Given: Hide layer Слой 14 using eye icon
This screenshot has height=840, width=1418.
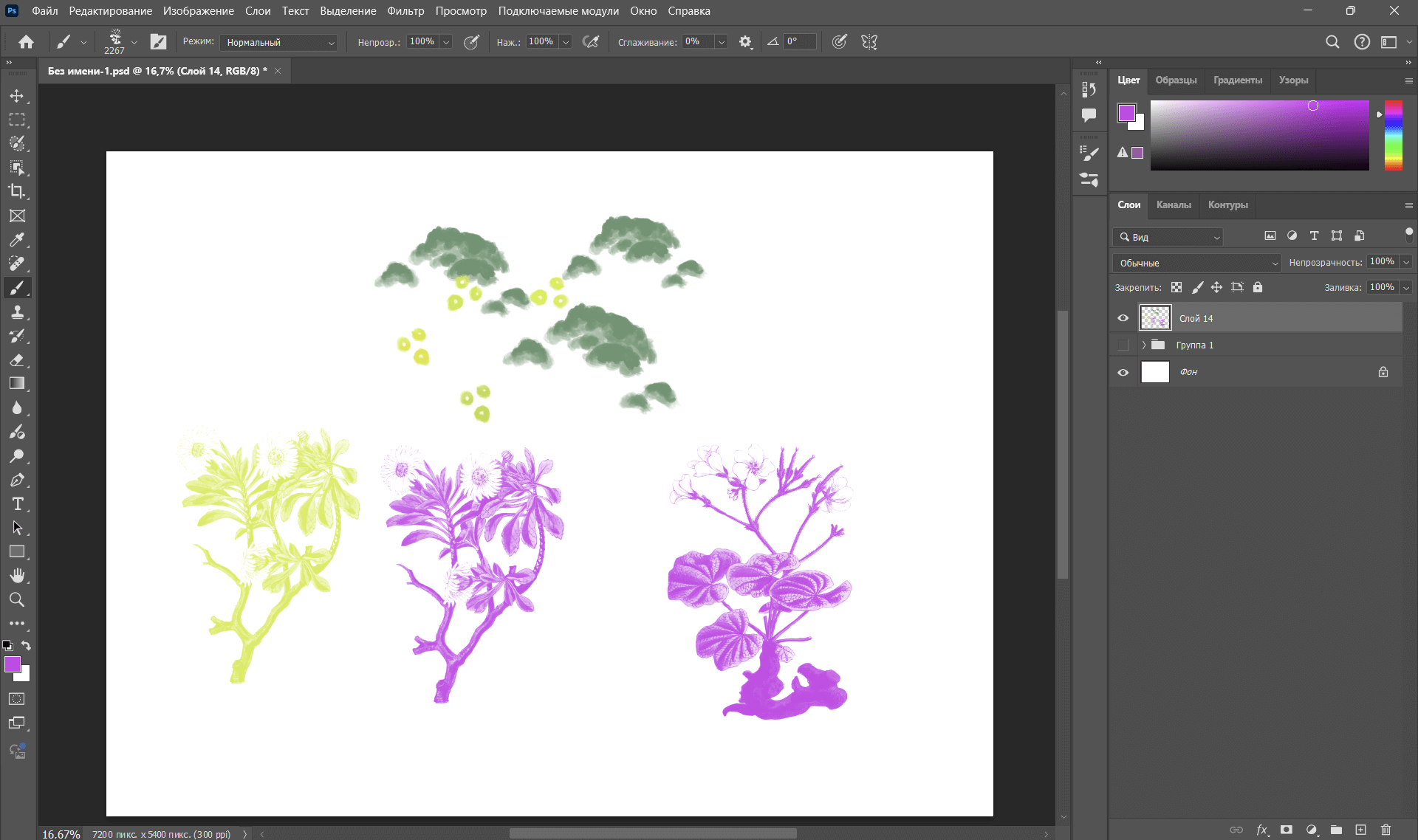Looking at the screenshot, I should coord(1123,318).
